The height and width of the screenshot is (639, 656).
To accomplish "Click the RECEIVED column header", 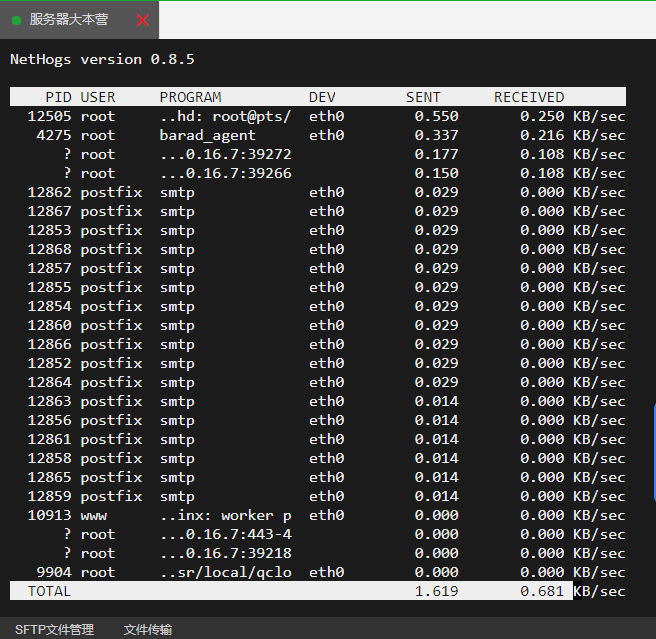I will pos(529,97).
